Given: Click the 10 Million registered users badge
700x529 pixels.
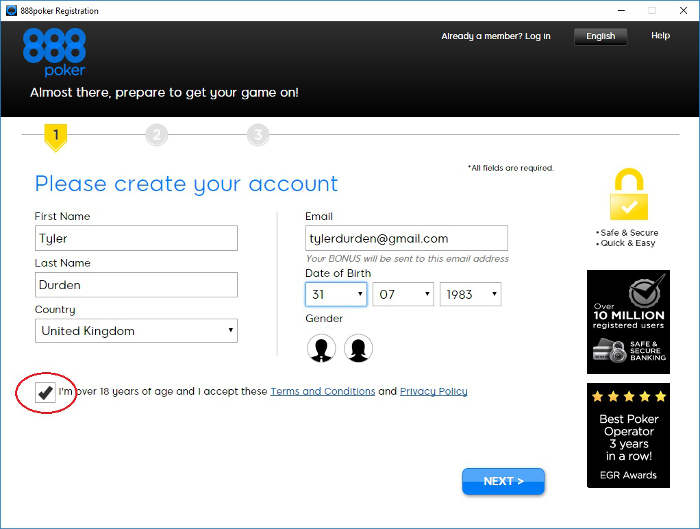Looking at the screenshot, I should (x=628, y=322).
